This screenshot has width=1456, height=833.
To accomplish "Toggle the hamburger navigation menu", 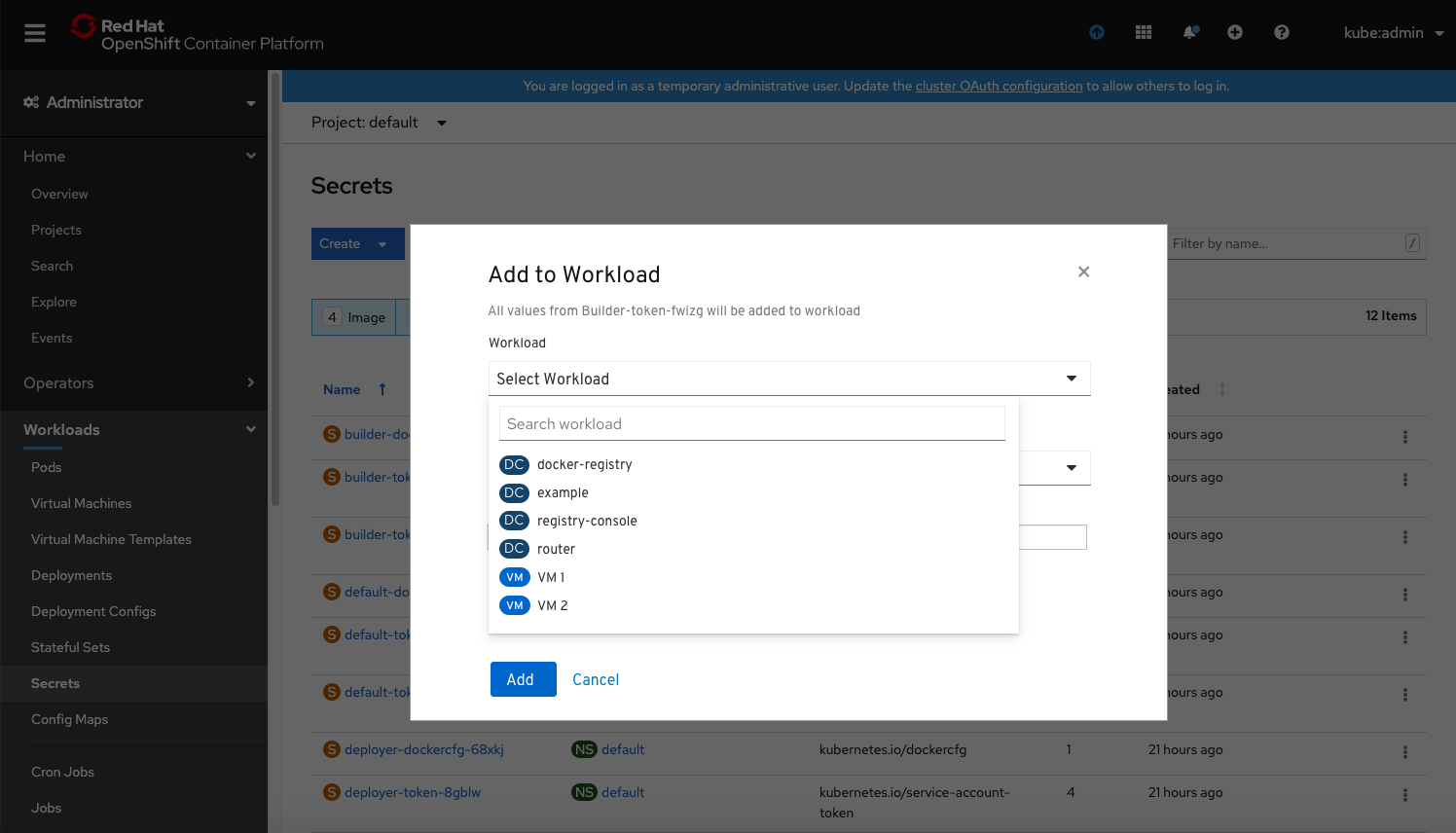I will [x=35, y=33].
